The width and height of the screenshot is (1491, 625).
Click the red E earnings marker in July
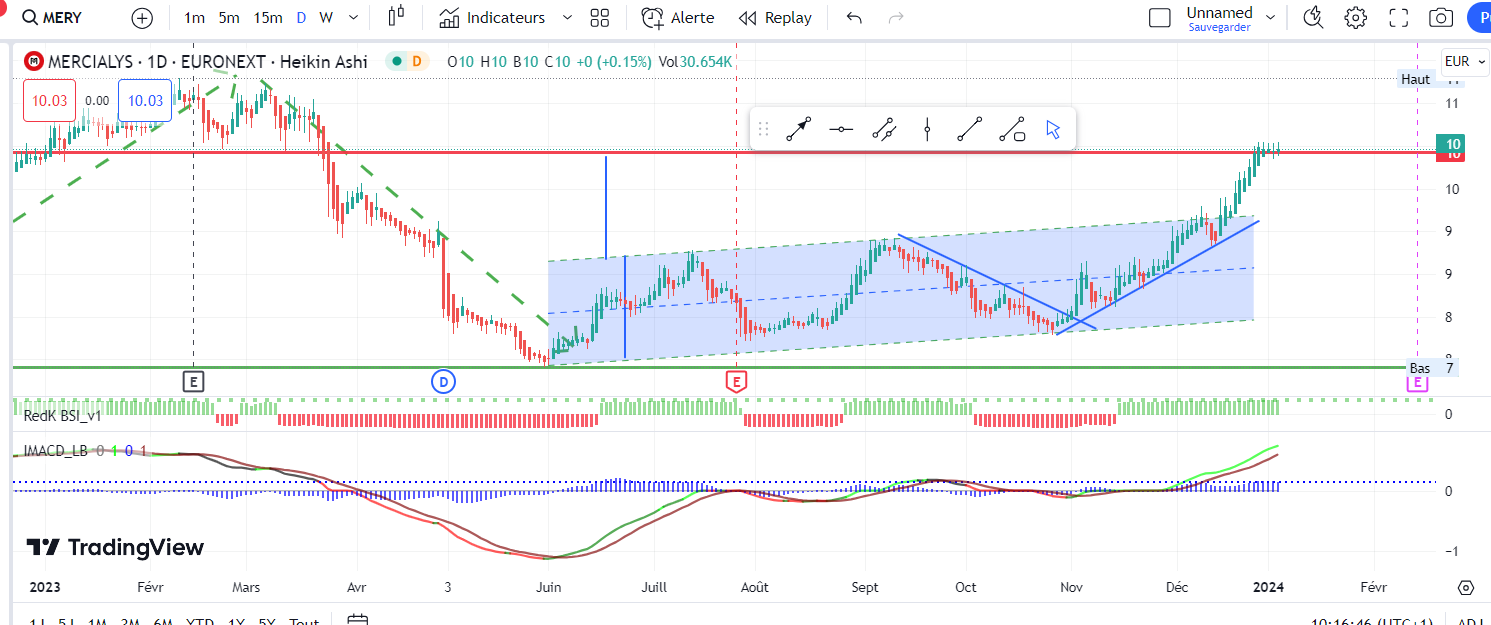736,381
